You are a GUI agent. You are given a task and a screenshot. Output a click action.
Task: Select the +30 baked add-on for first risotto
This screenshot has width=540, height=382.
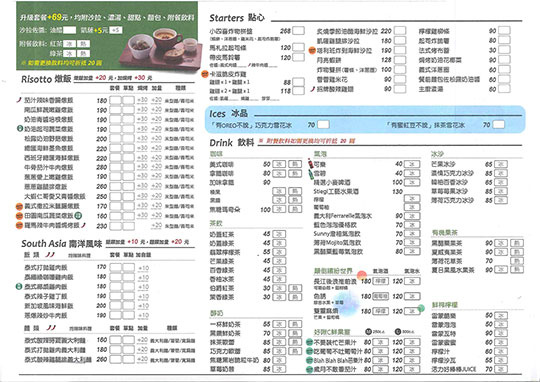142,100
